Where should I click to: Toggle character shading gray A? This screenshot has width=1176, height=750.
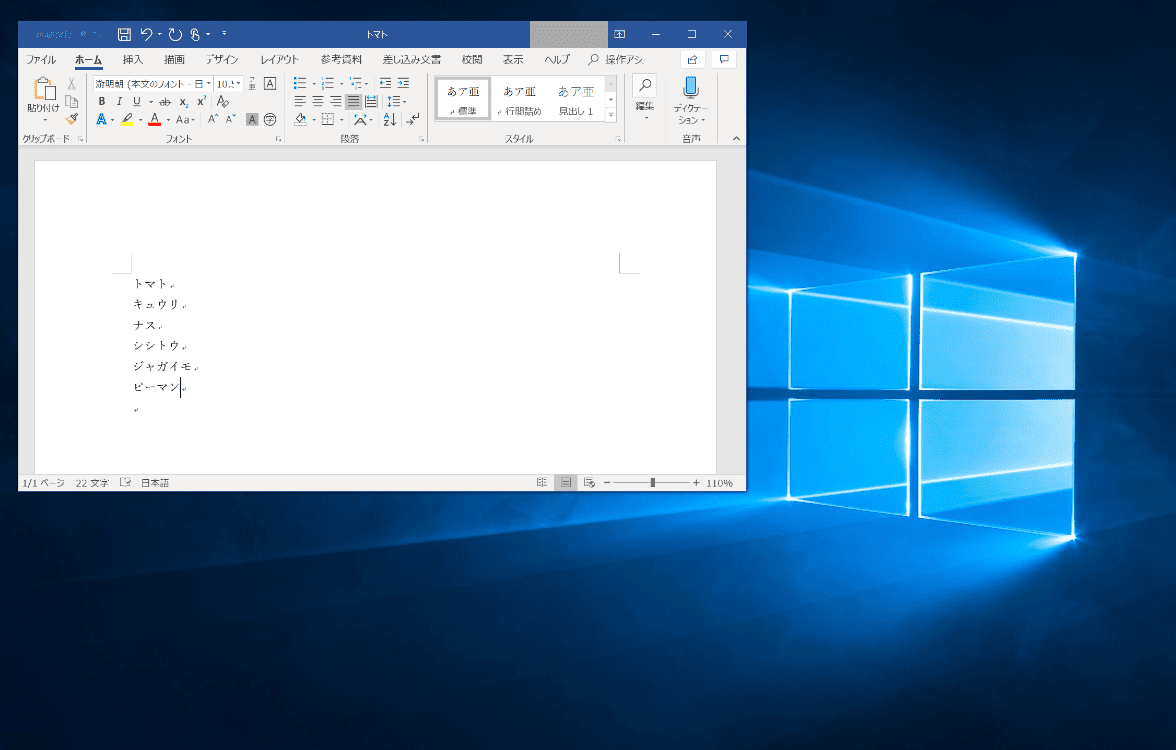pyautogui.click(x=252, y=119)
